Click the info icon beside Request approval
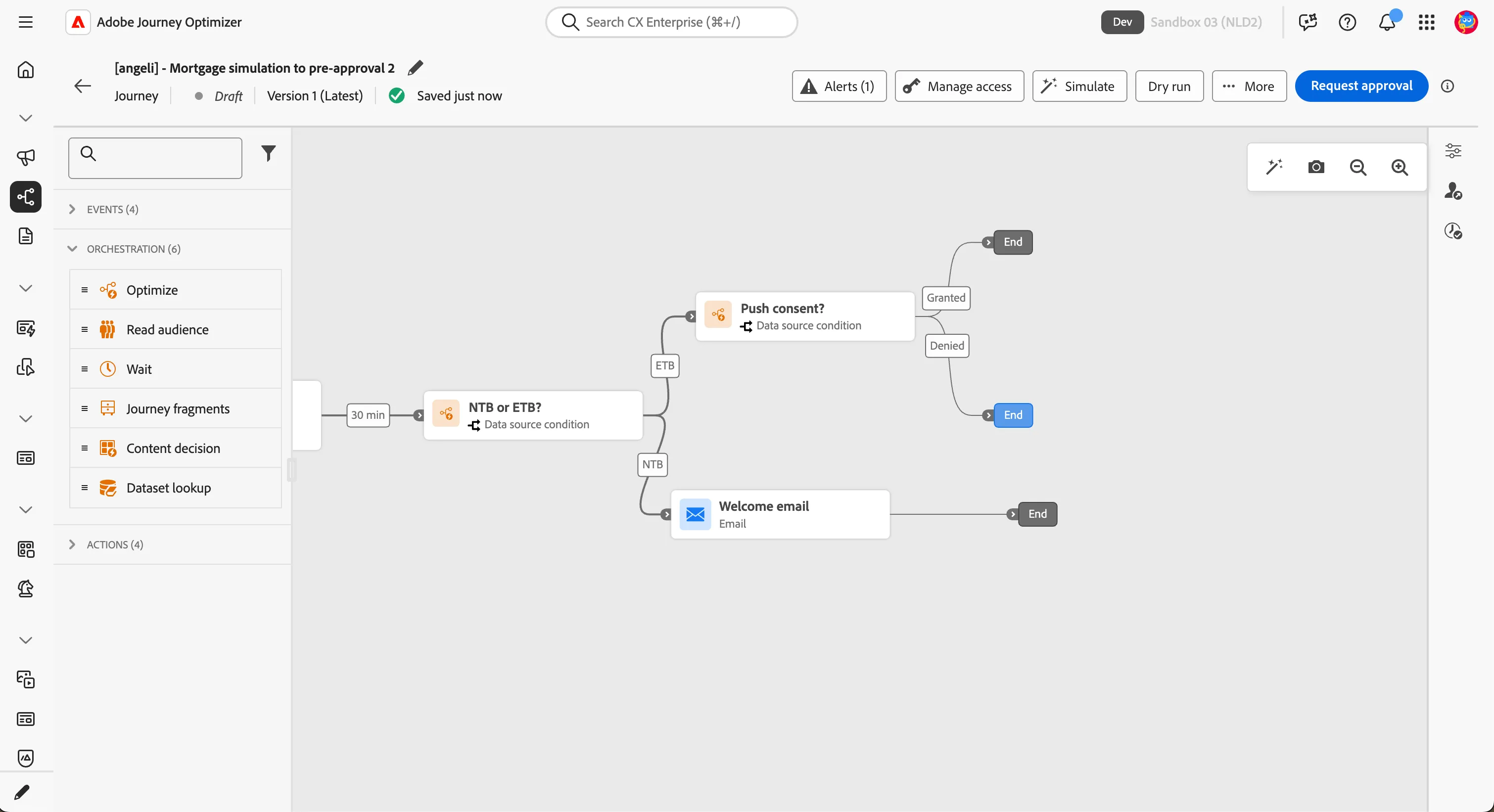1494x812 pixels. click(1447, 87)
